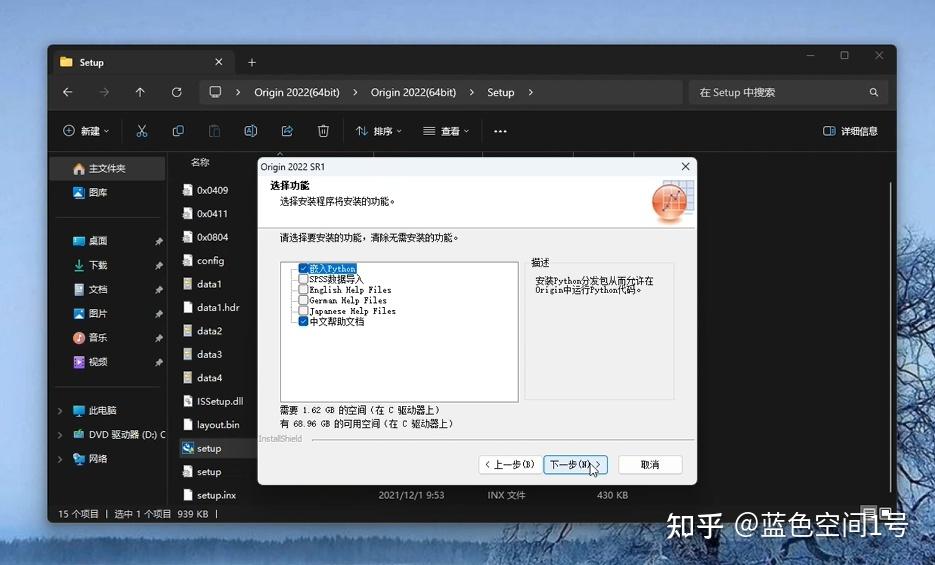Screen dimensions: 935x565
Task: Select the config file
Action: pos(203,260)
